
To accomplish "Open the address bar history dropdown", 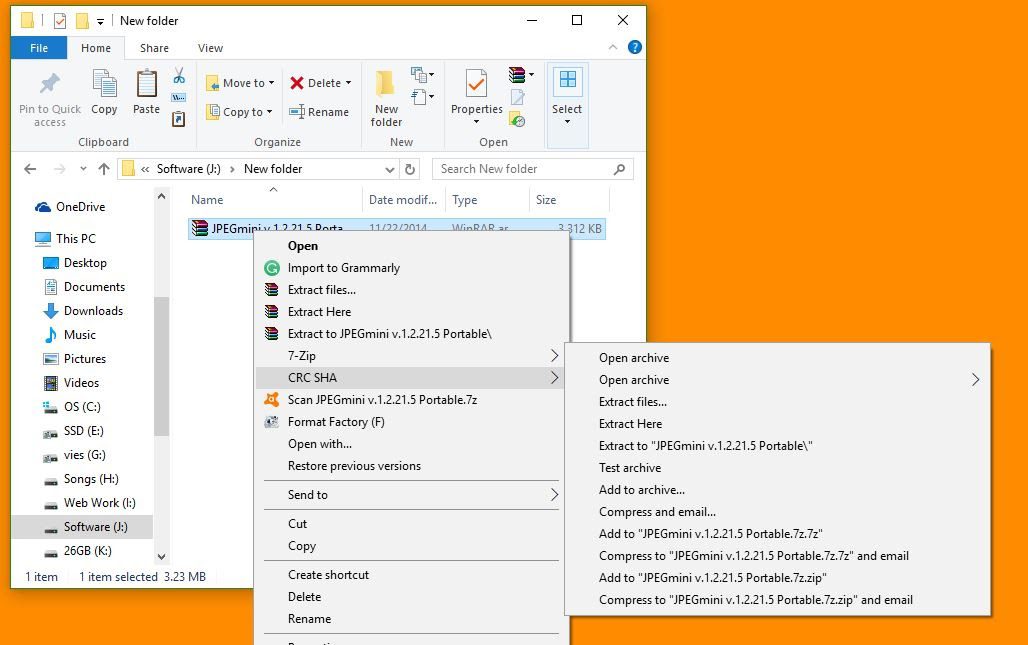I will 390,169.
